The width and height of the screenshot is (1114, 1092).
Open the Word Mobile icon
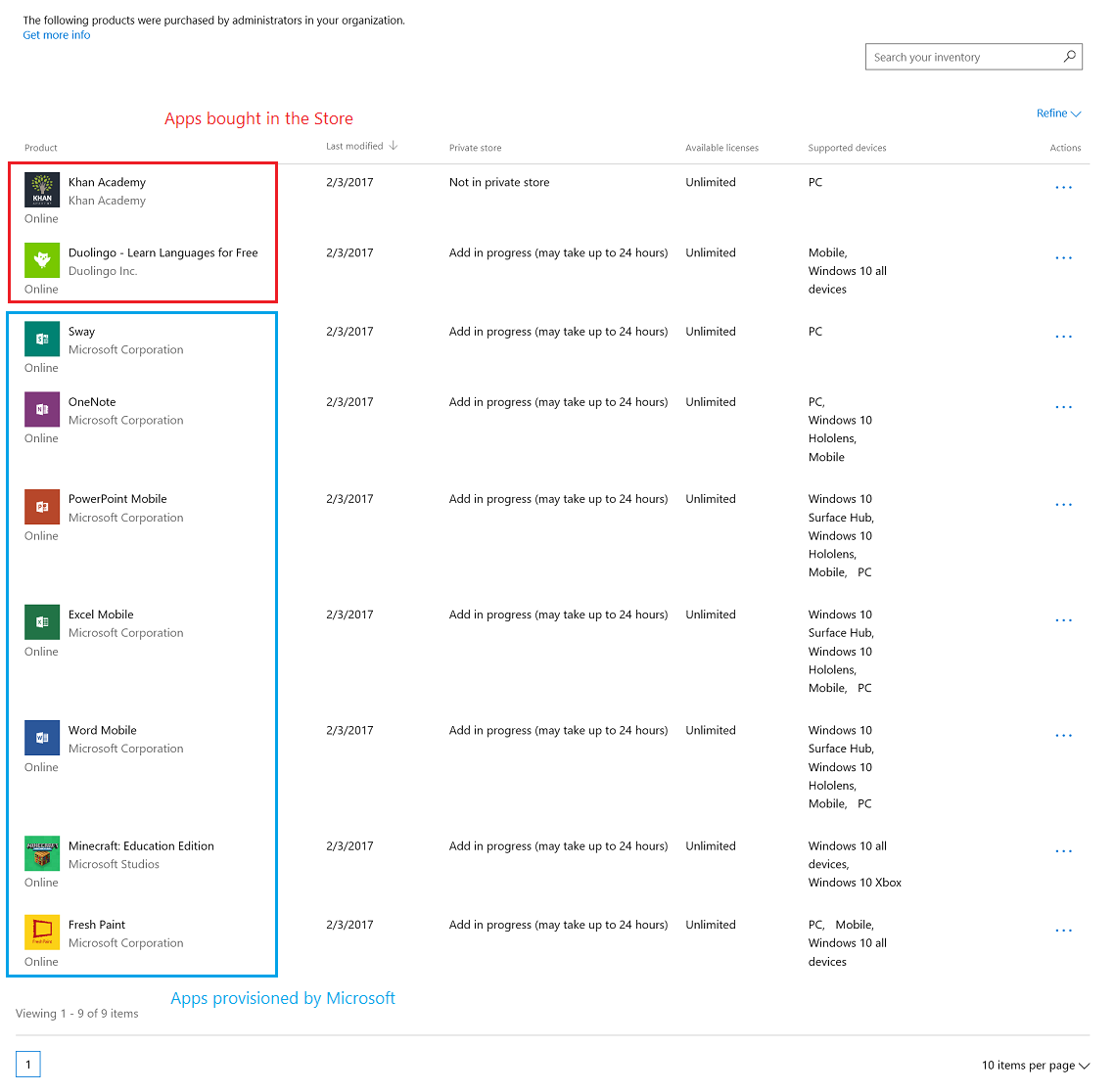[x=42, y=738]
